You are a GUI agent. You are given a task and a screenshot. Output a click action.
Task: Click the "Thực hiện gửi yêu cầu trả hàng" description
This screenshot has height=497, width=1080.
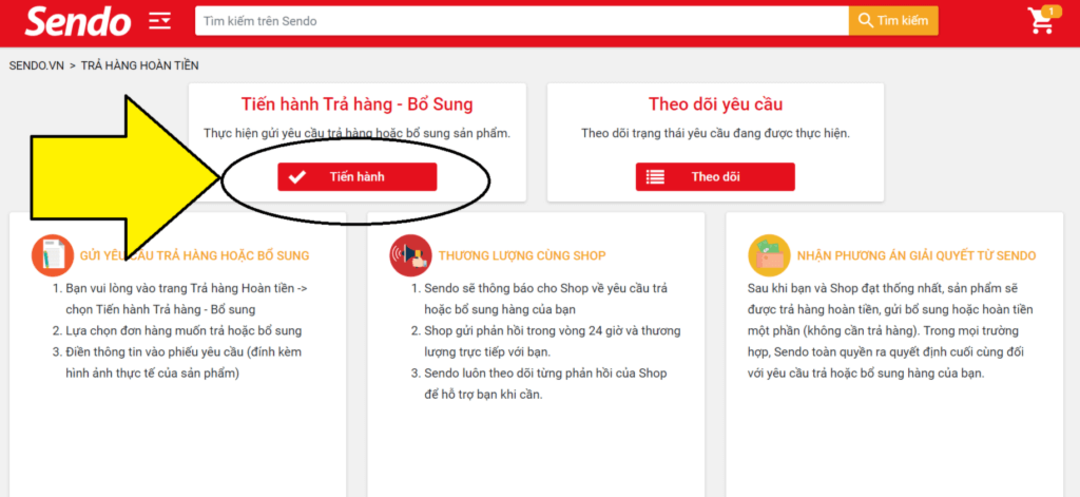(357, 134)
